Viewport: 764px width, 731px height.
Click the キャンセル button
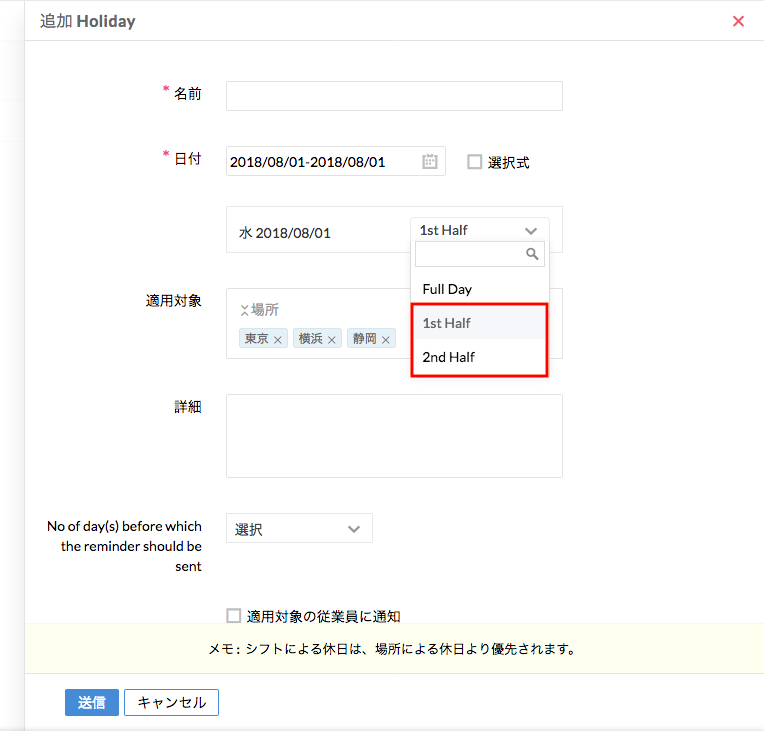[x=171, y=703]
